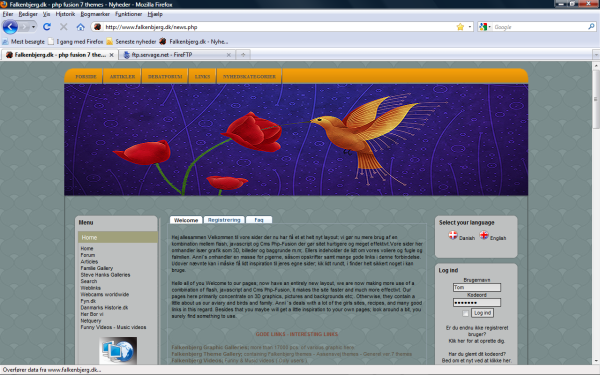Open the list all tabs dropdown
Screen dimensions: 600x375
point(596,55)
